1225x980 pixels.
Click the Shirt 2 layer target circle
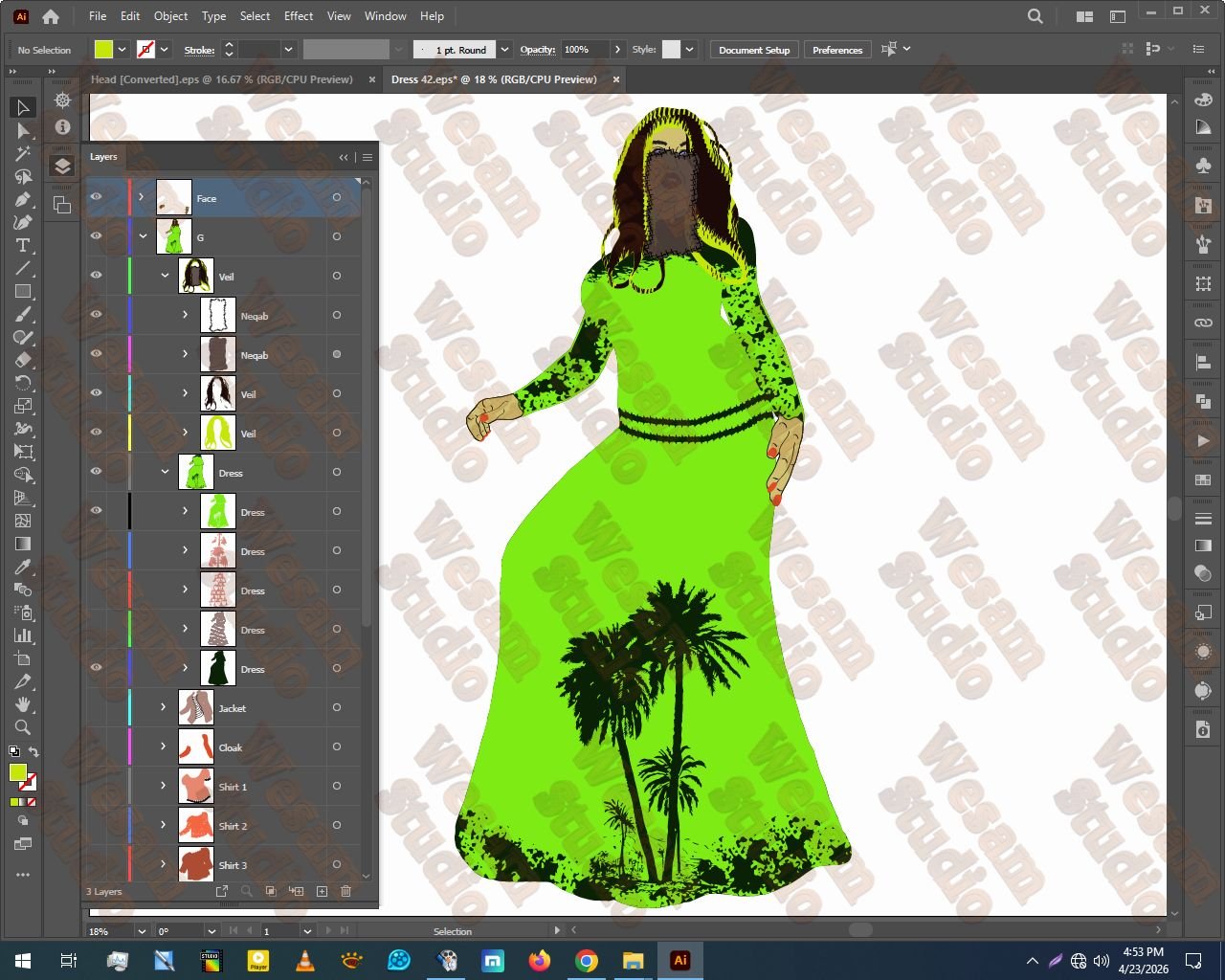click(x=337, y=825)
